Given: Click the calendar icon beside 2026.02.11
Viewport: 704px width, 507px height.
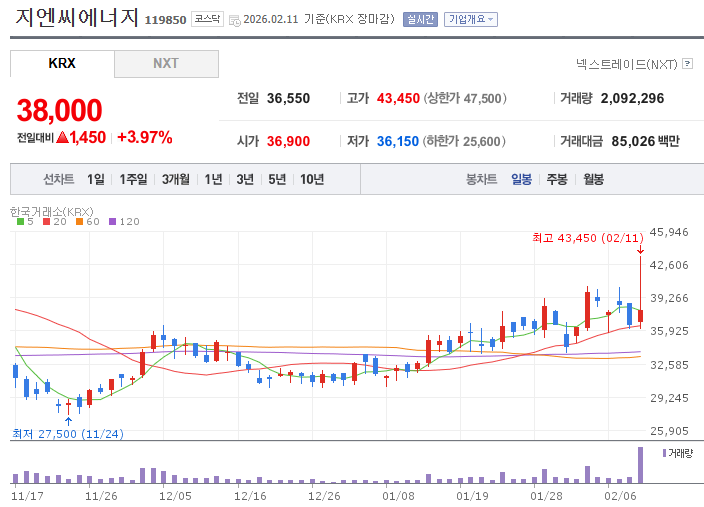Looking at the screenshot, I should click(234, 20).
